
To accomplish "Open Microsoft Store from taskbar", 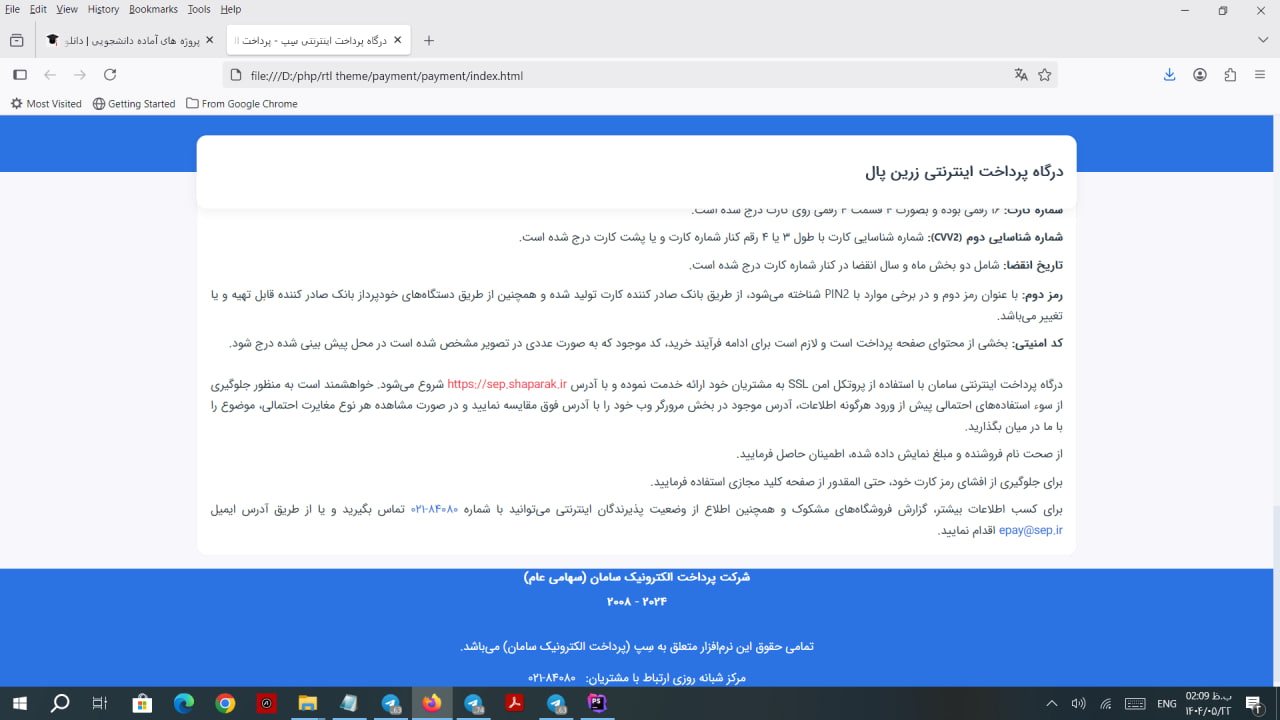I will tap(142, 703).
